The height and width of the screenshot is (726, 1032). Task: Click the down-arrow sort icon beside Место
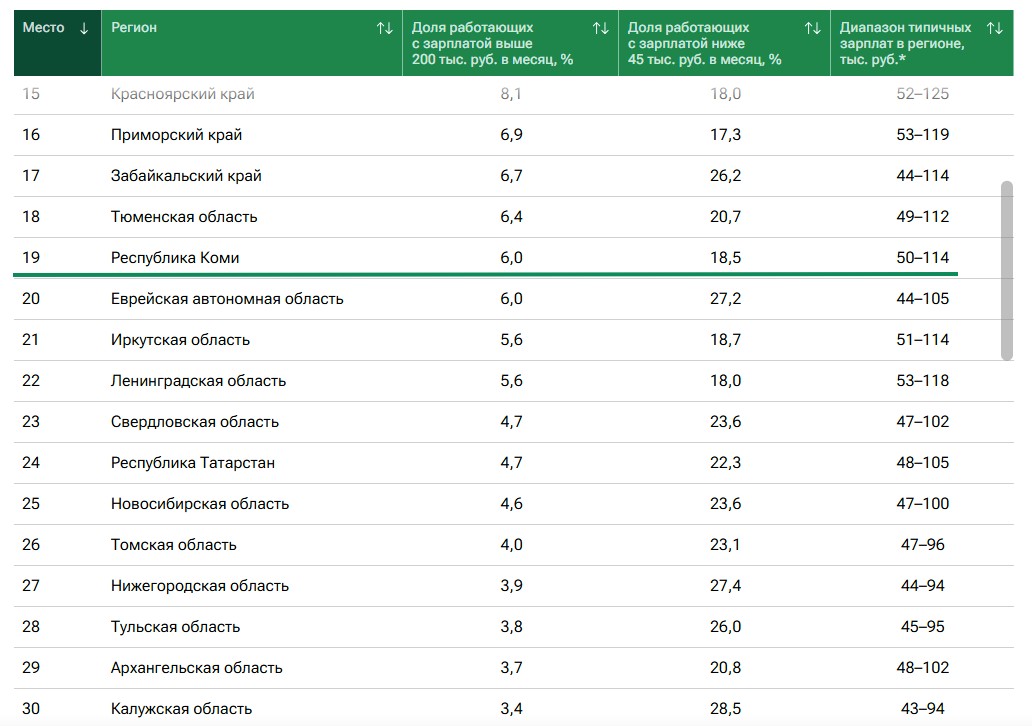(84, 28)
